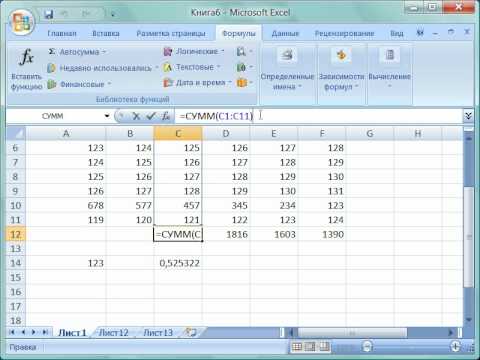Click the Office button logo

[22, 22]
